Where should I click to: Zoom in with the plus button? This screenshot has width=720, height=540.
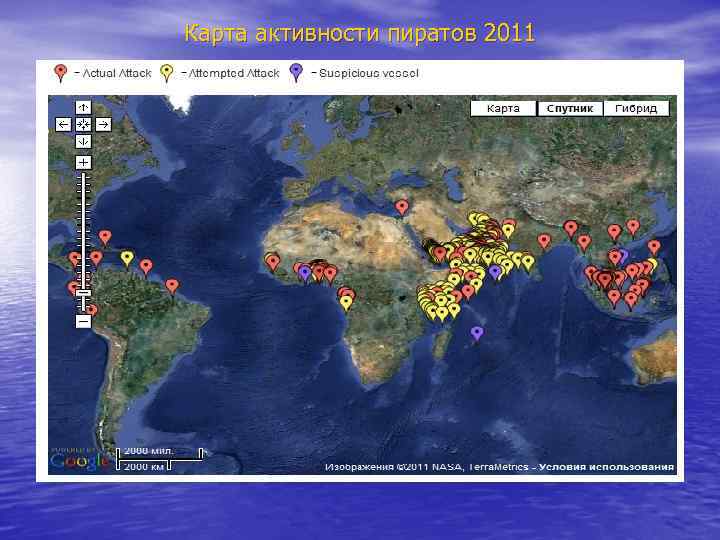point(83,163)
